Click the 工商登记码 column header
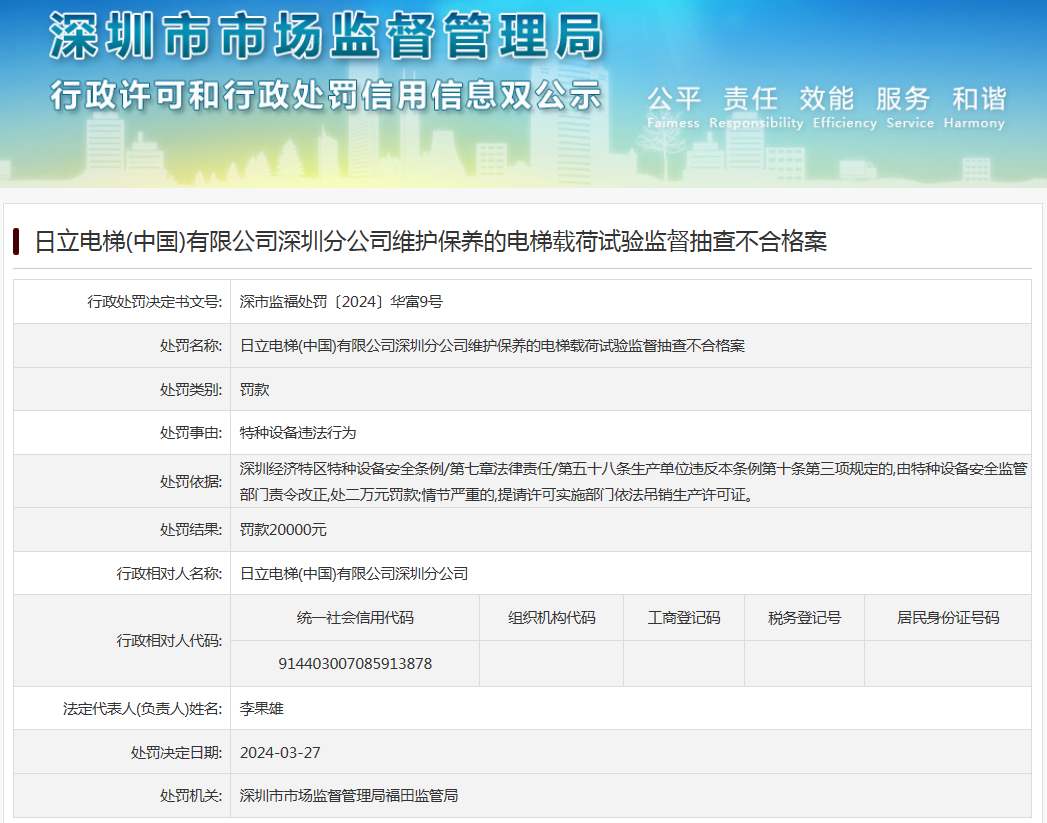Image resolution: width=1047 pixels, height=823 pixels. click(684, 618)
